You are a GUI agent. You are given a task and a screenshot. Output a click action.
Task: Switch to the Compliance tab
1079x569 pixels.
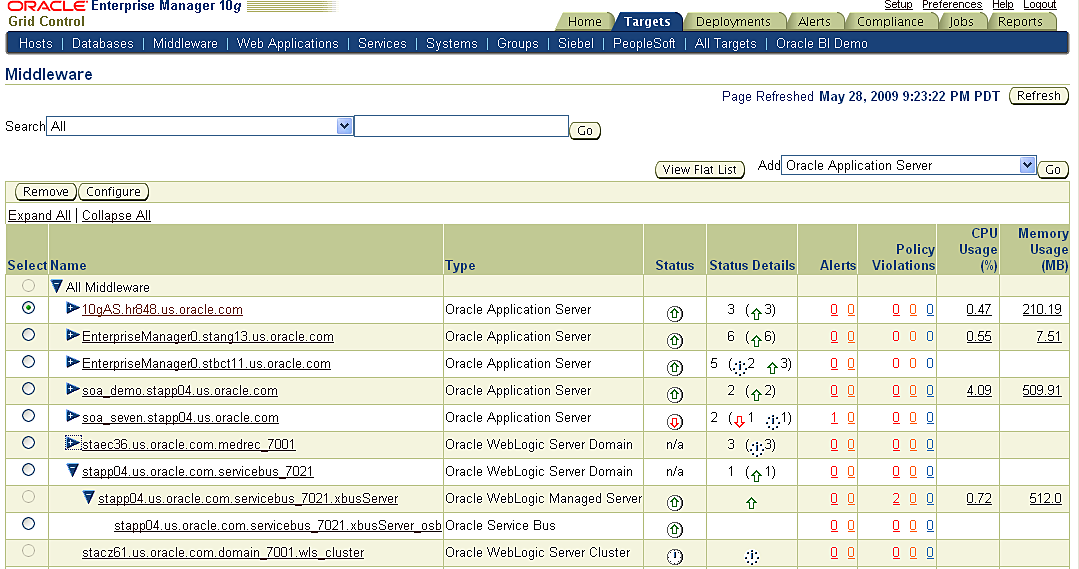(890, 21)
